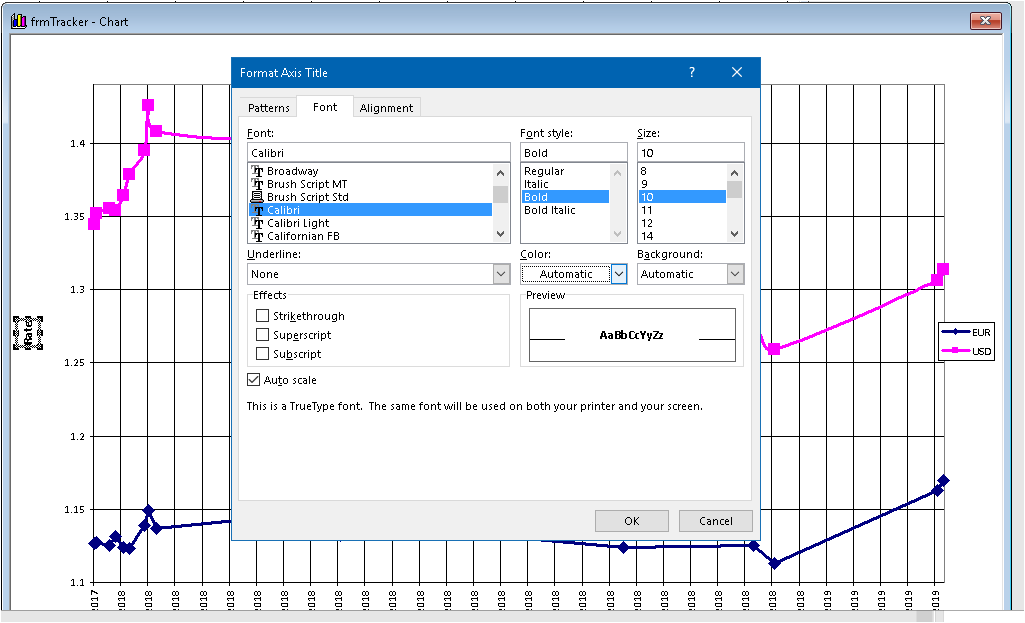Choose Californian FB font from list
1025x623 pixels.
tap(303, 236)
